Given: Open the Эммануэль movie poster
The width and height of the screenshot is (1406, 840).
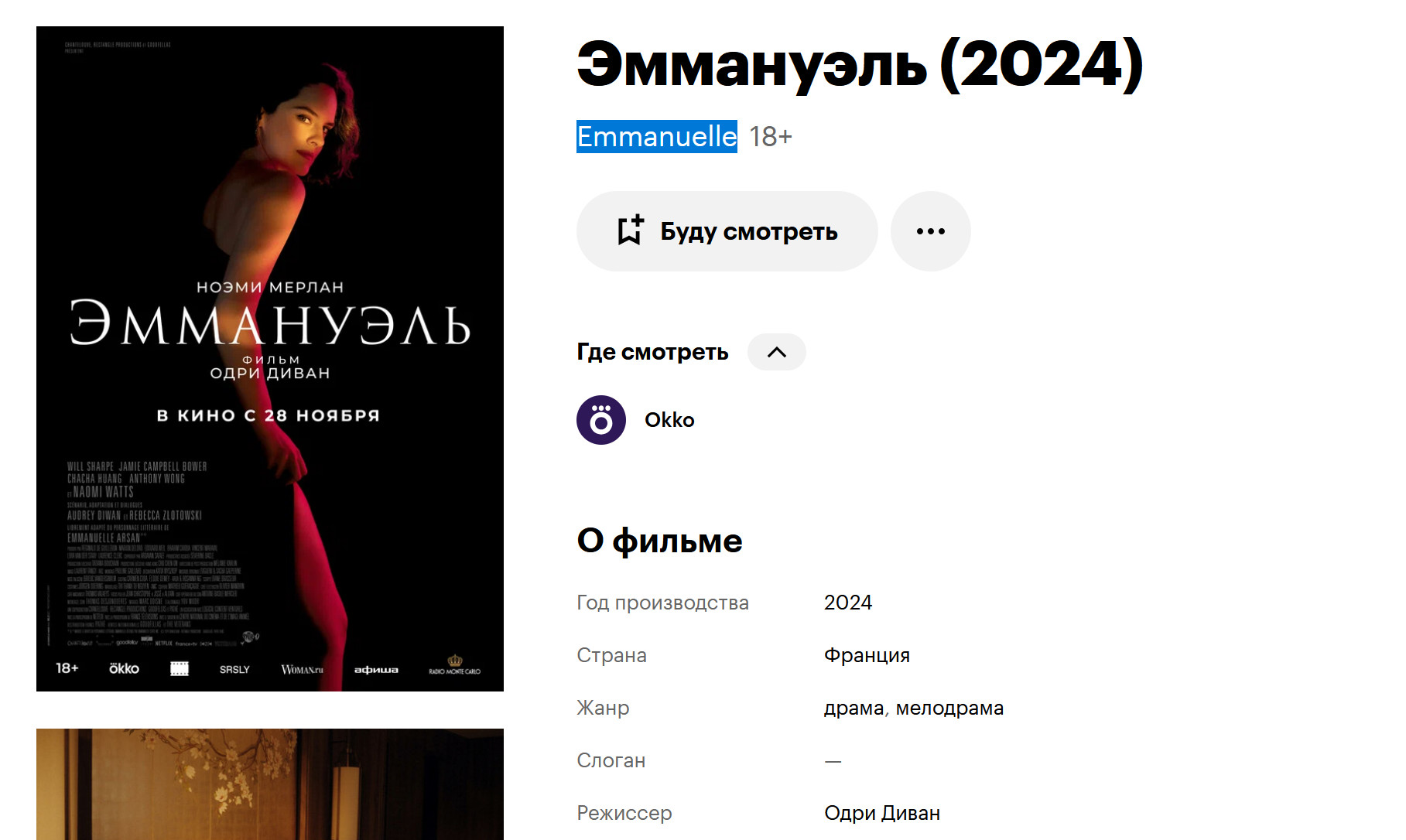Looking at the screenshot, I should tap(270, 359).
